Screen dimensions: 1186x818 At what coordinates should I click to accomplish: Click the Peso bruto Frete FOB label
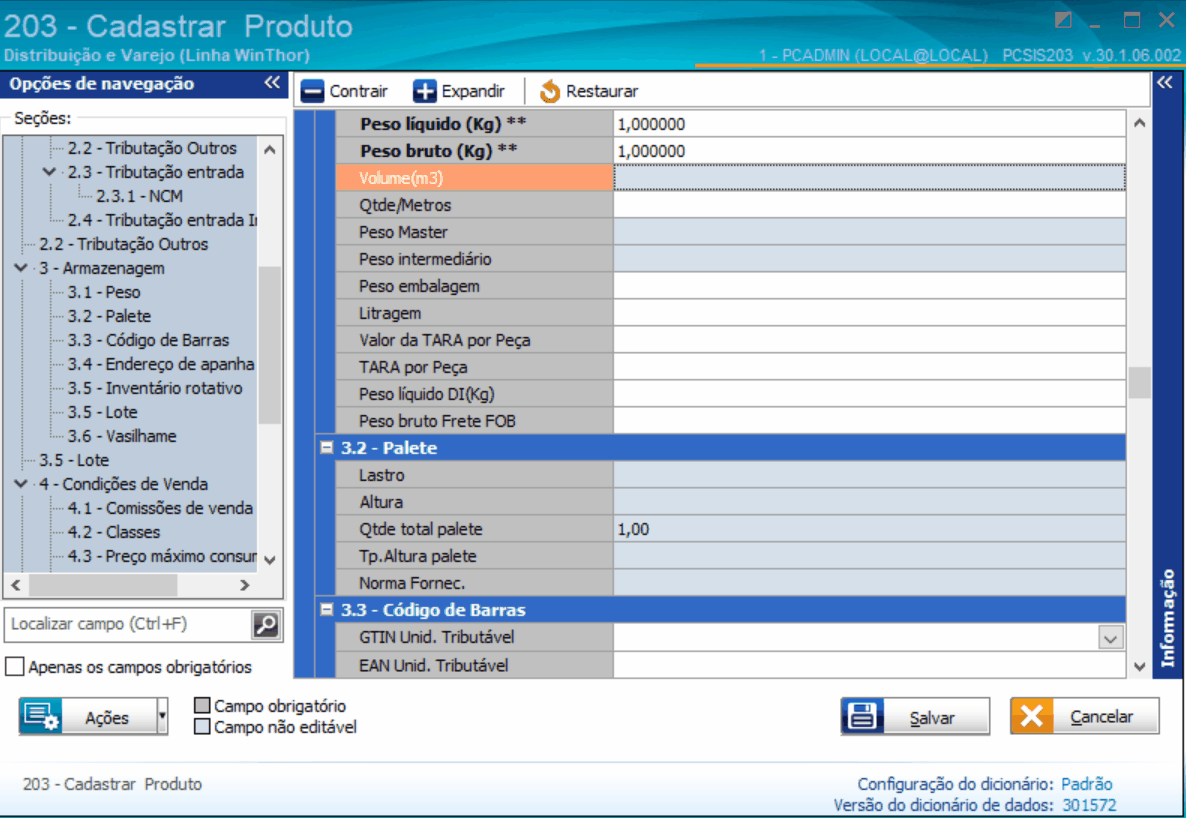[437, 421]
